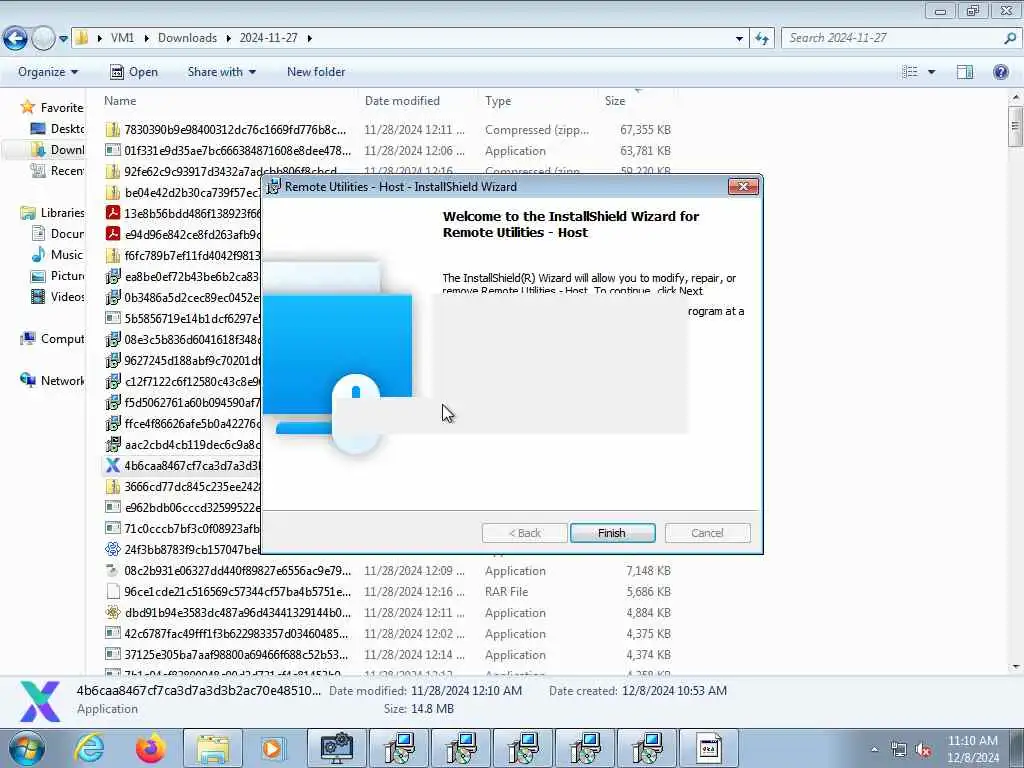Select Favorites in the navigation pane
1024x768 pixels.
click(x=52, y=108)
